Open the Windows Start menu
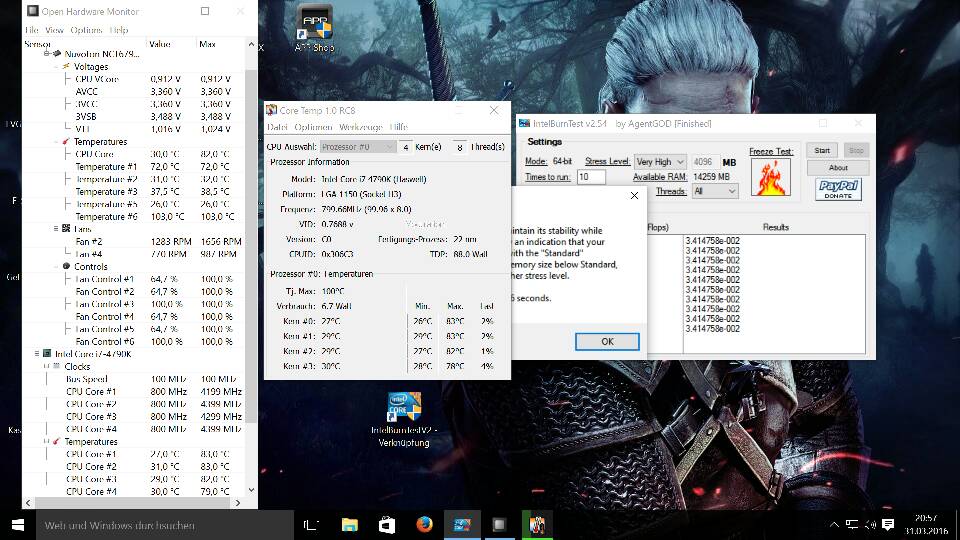 pos(18,525)
